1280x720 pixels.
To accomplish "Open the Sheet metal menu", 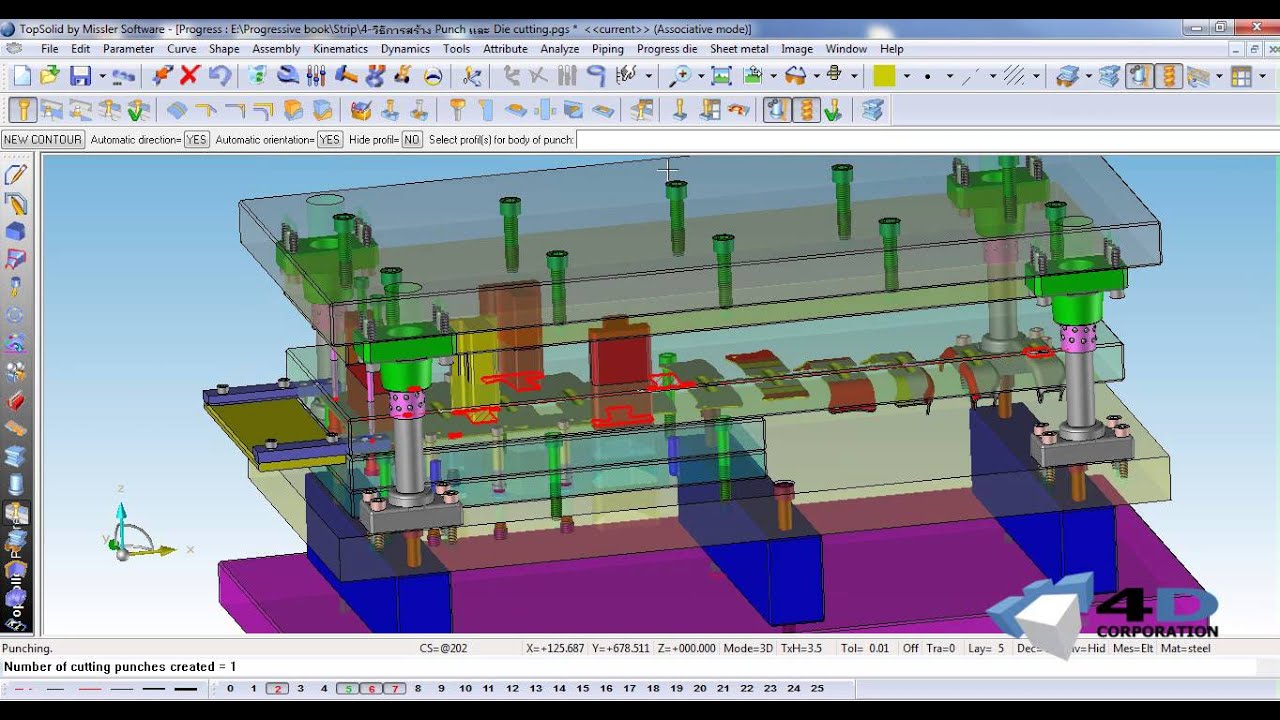I will (x=739, y=48).
